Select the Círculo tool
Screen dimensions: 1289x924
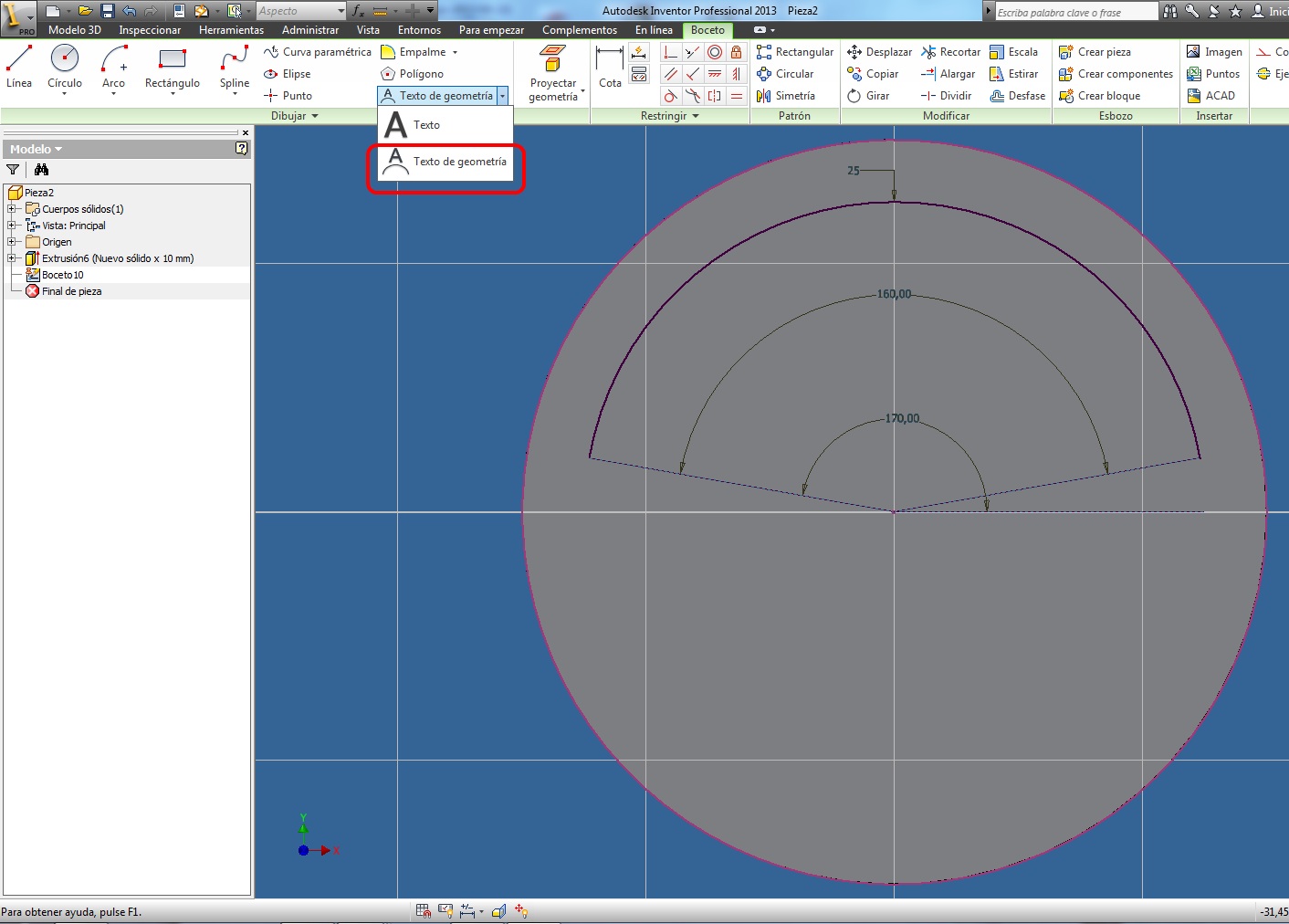64,67
